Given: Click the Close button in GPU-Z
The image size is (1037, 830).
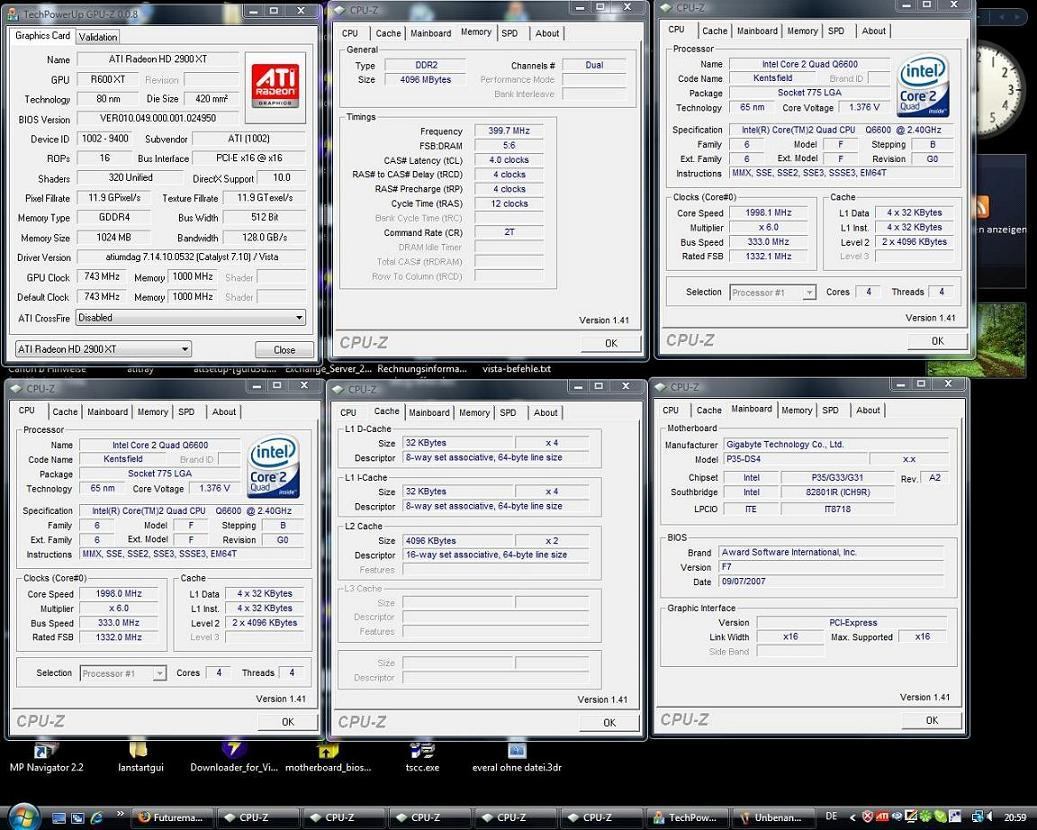Looking at the screenshot, I should point(284,350).
